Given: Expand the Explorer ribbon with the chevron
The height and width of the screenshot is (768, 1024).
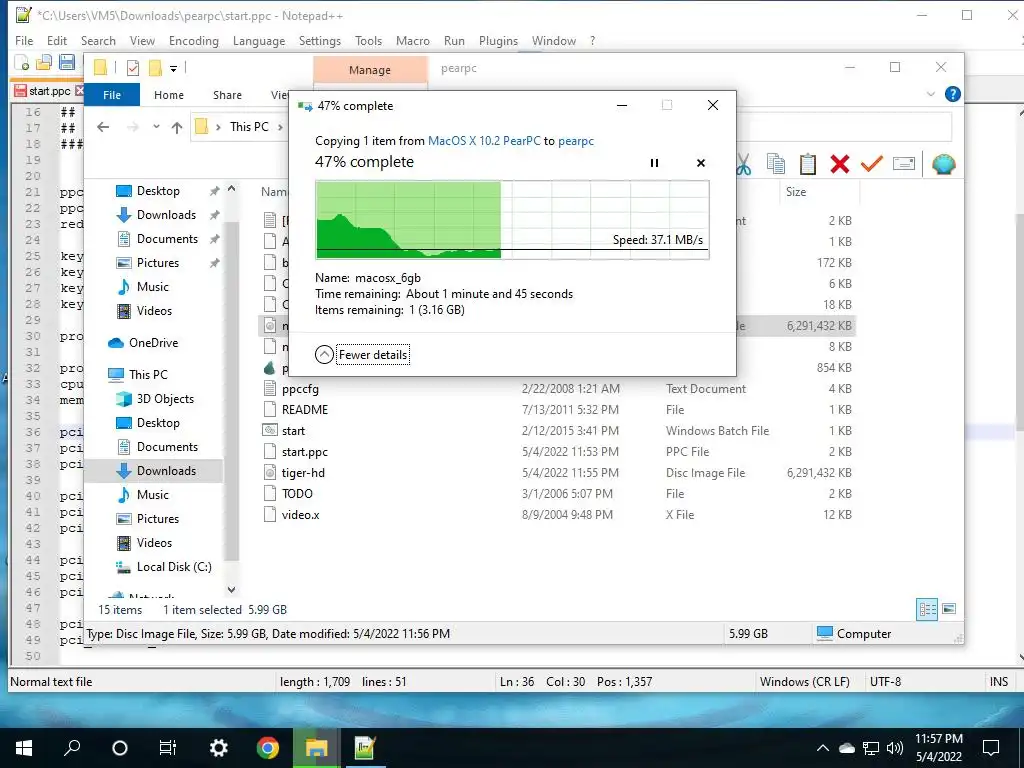Looking at the screenshot, I should 931,94.
